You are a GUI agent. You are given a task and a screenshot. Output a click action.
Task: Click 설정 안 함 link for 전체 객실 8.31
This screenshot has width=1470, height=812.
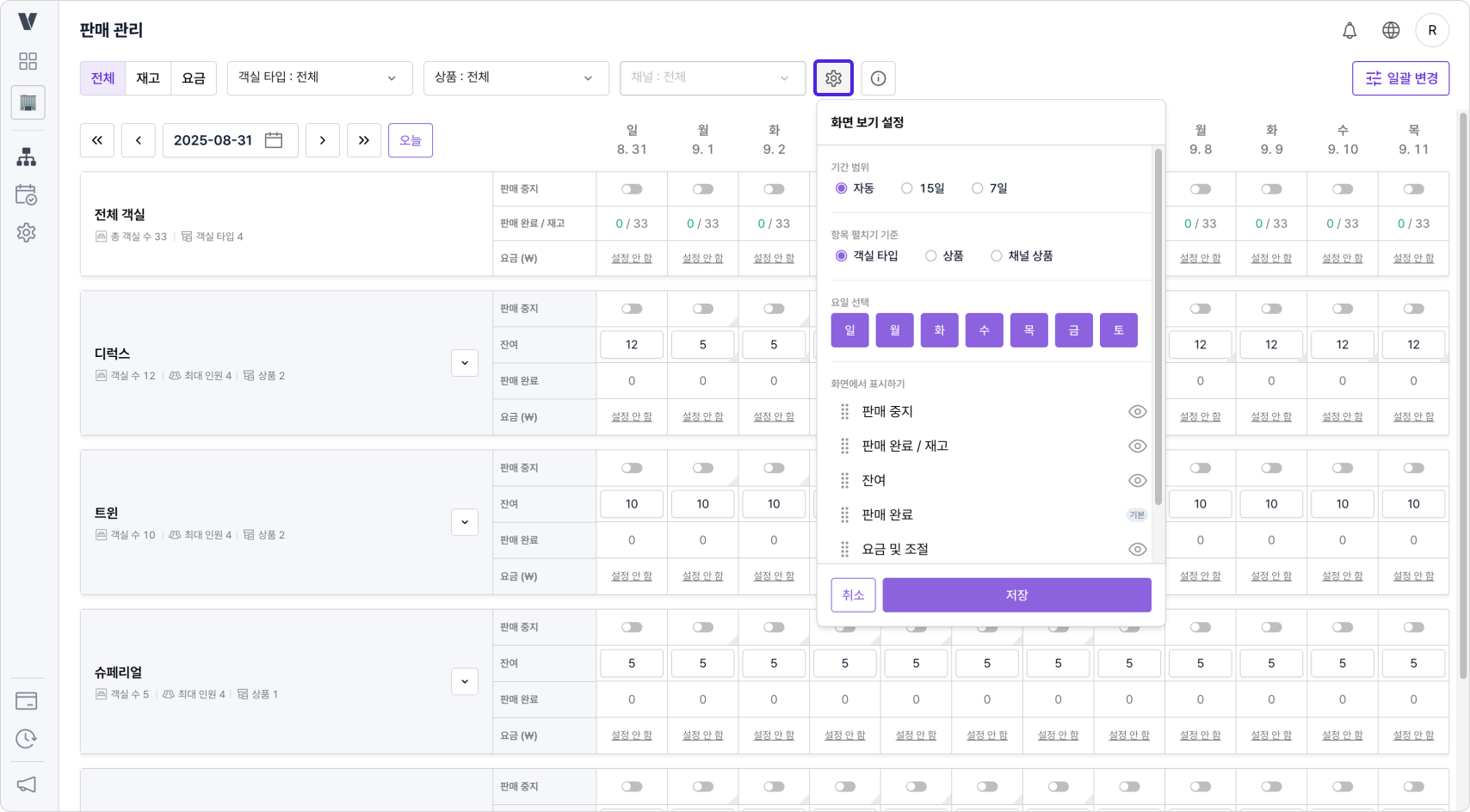[x=632, y=258]
